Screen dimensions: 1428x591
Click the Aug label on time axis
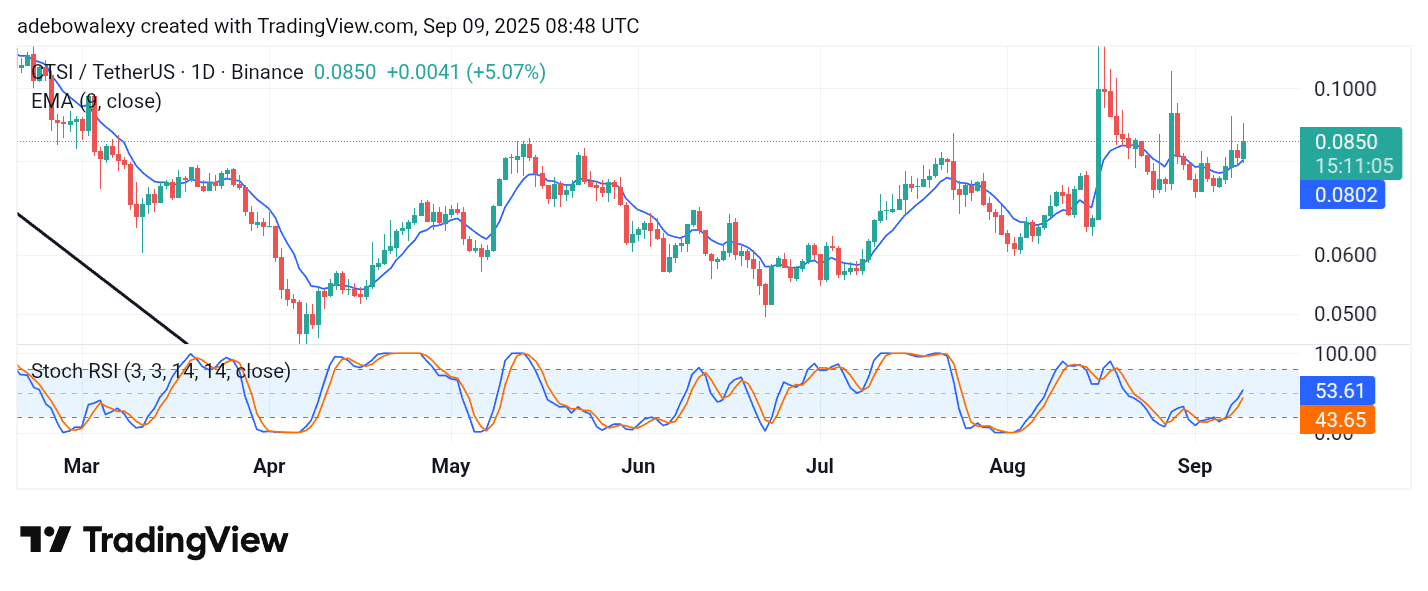(x=1007, y=466)
